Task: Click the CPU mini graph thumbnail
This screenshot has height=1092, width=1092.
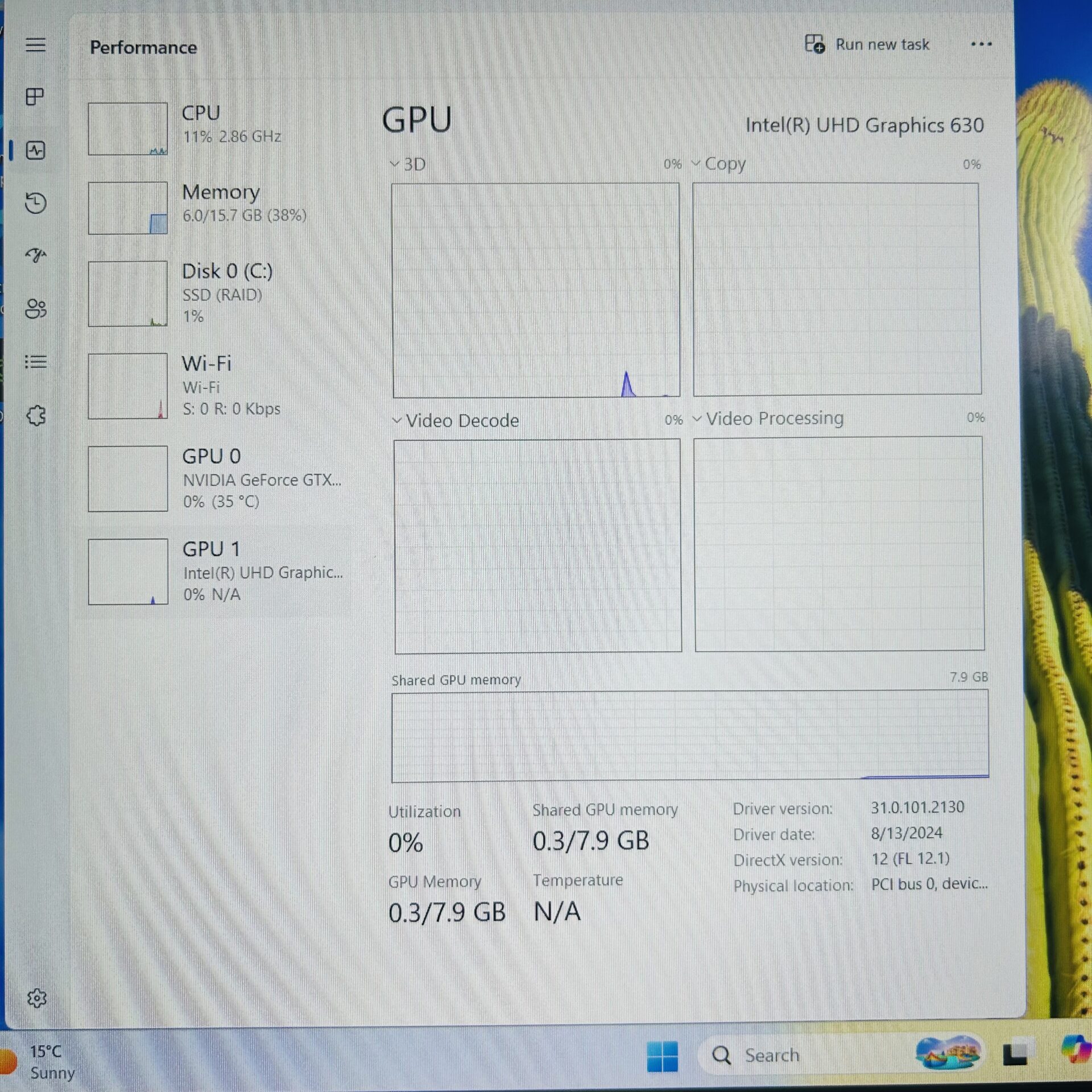Action: click(128, 129)
